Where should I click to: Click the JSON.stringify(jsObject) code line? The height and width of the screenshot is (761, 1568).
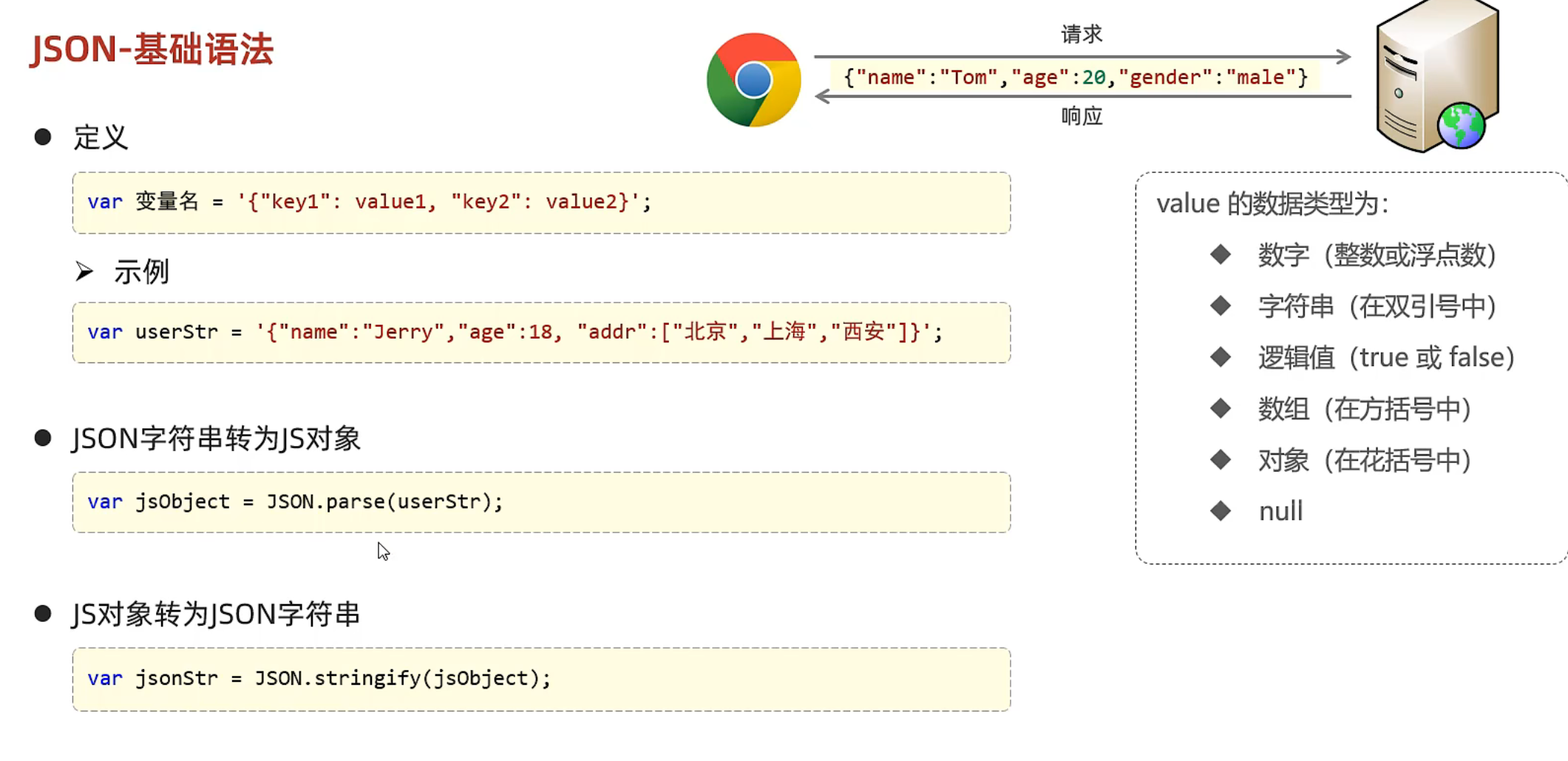click(319, 678)
